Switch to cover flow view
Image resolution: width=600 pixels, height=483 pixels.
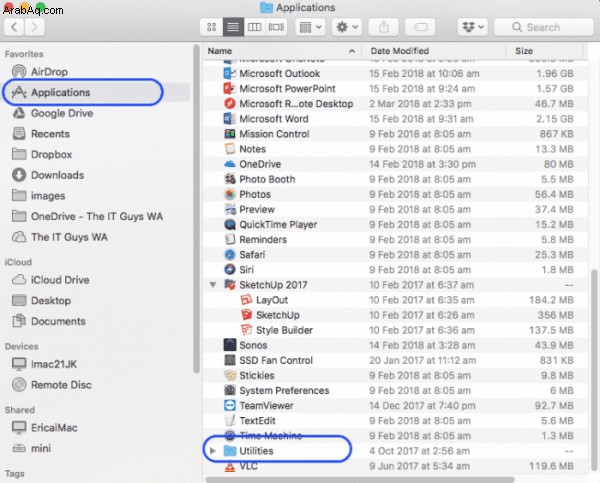[x=276, y=27]
